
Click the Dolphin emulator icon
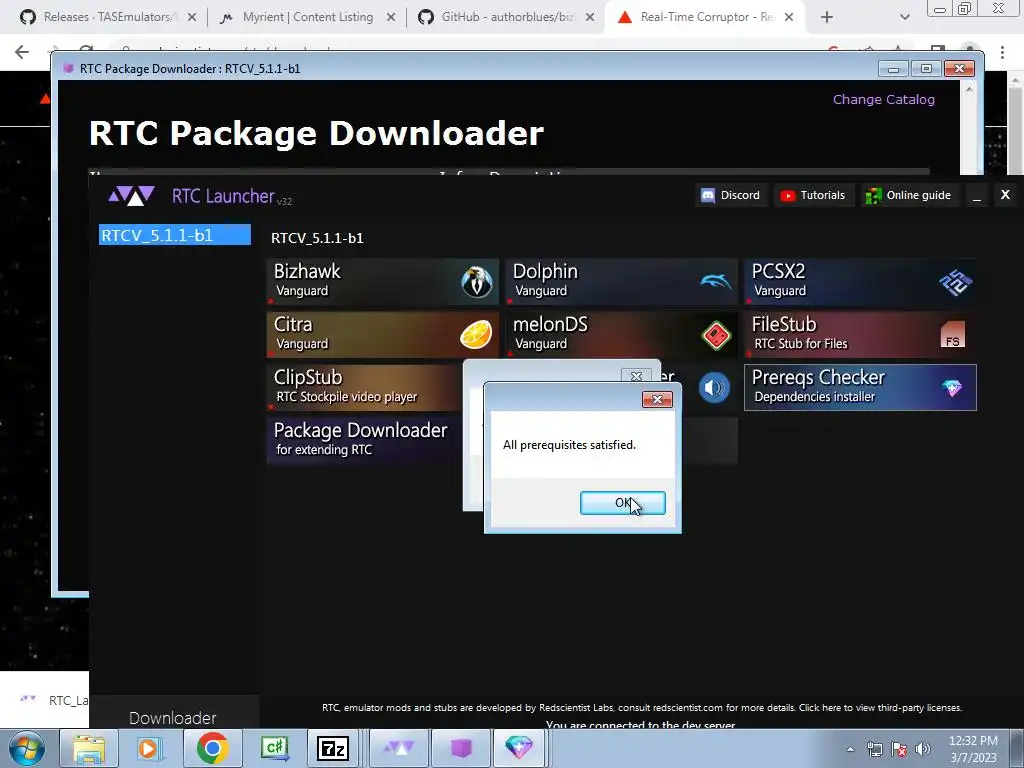(716, 281)
